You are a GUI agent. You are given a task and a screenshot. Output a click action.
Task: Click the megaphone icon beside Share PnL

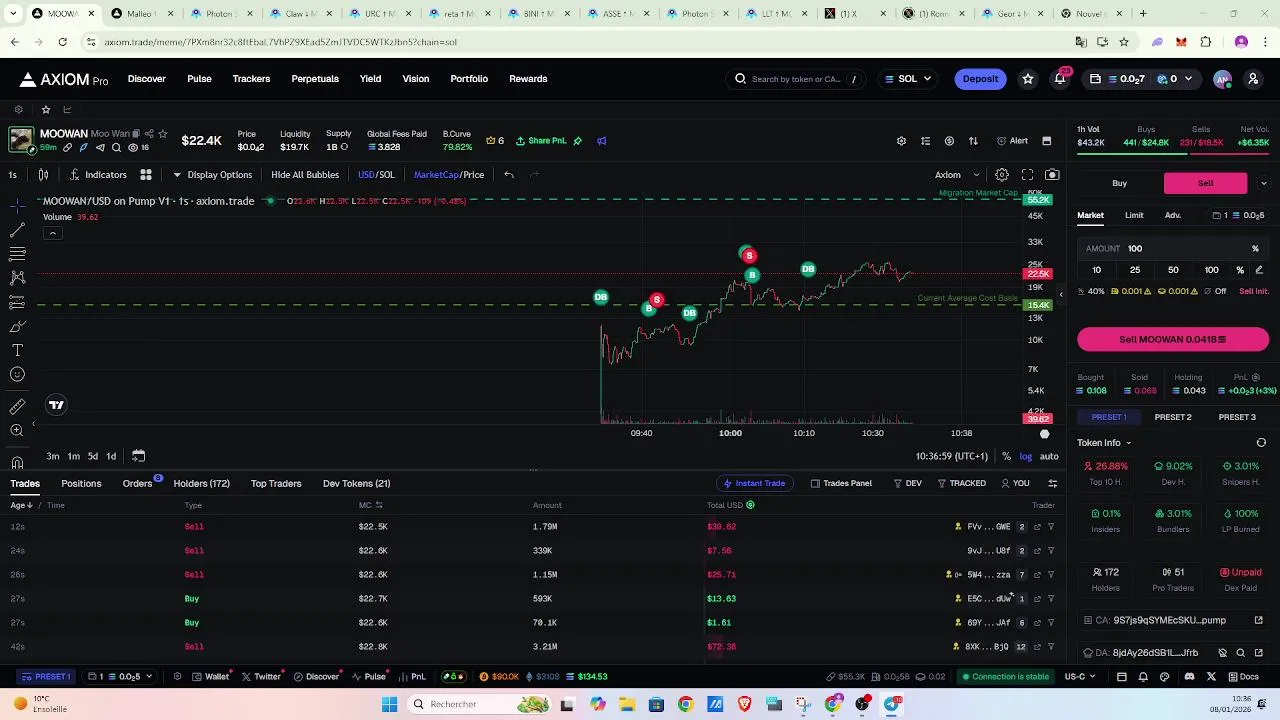click(601, 141)
